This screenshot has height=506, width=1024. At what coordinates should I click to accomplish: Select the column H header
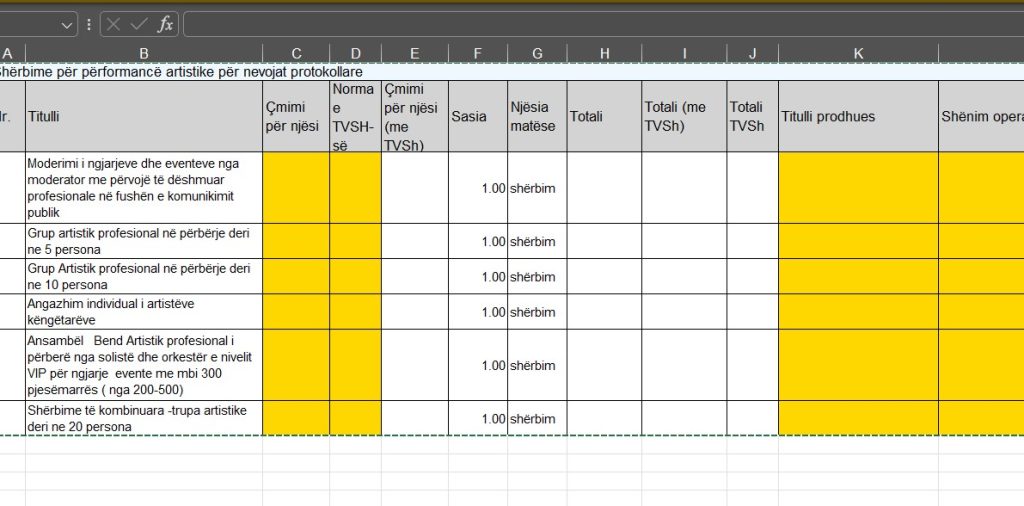604,53
